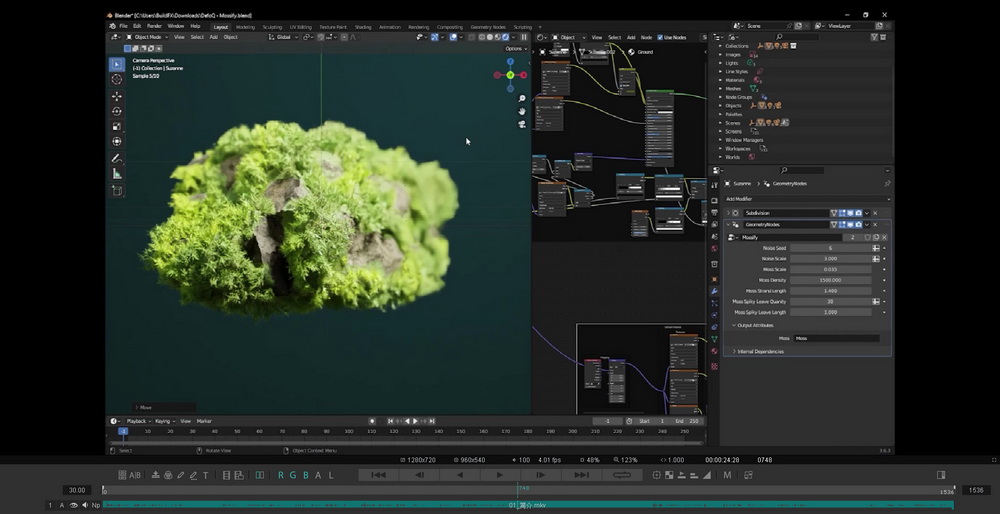Image resolution: width=1000 pixels, height=514 pixels.
Task: Click the video player seek bar
Action: click(x=528, y=490)
